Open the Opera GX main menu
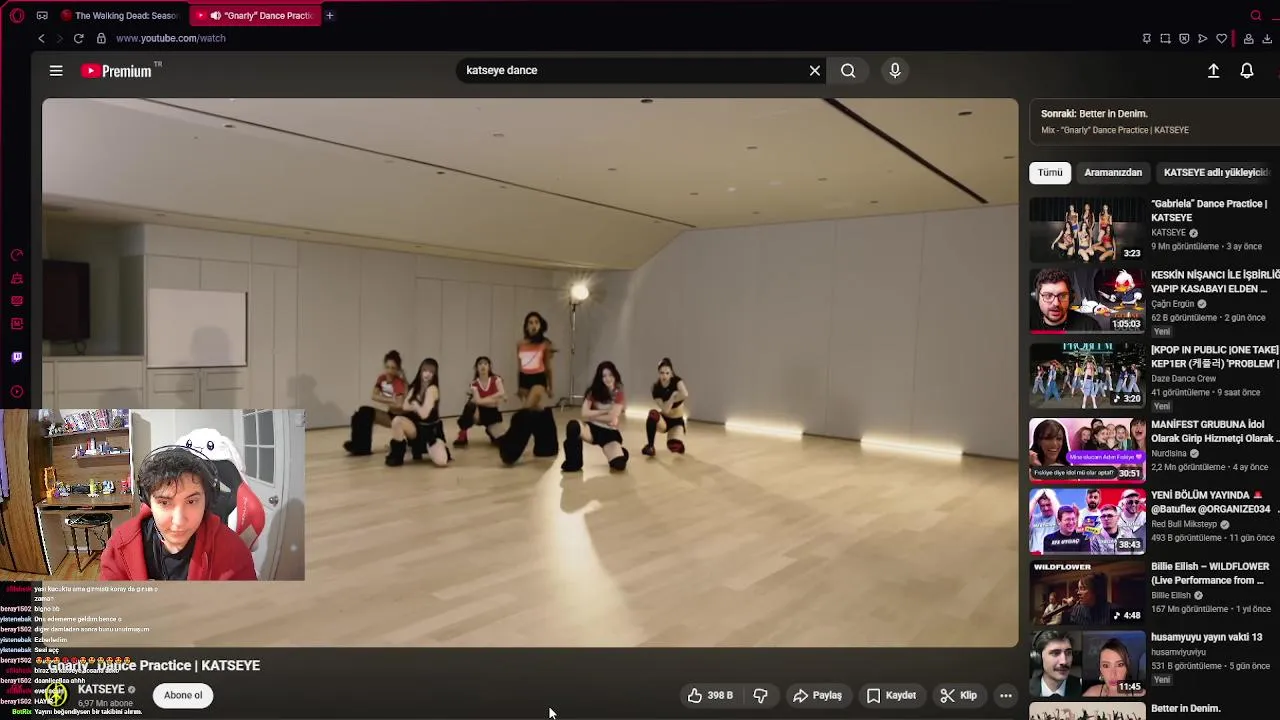1280x720 pixels. coord(17,15)
